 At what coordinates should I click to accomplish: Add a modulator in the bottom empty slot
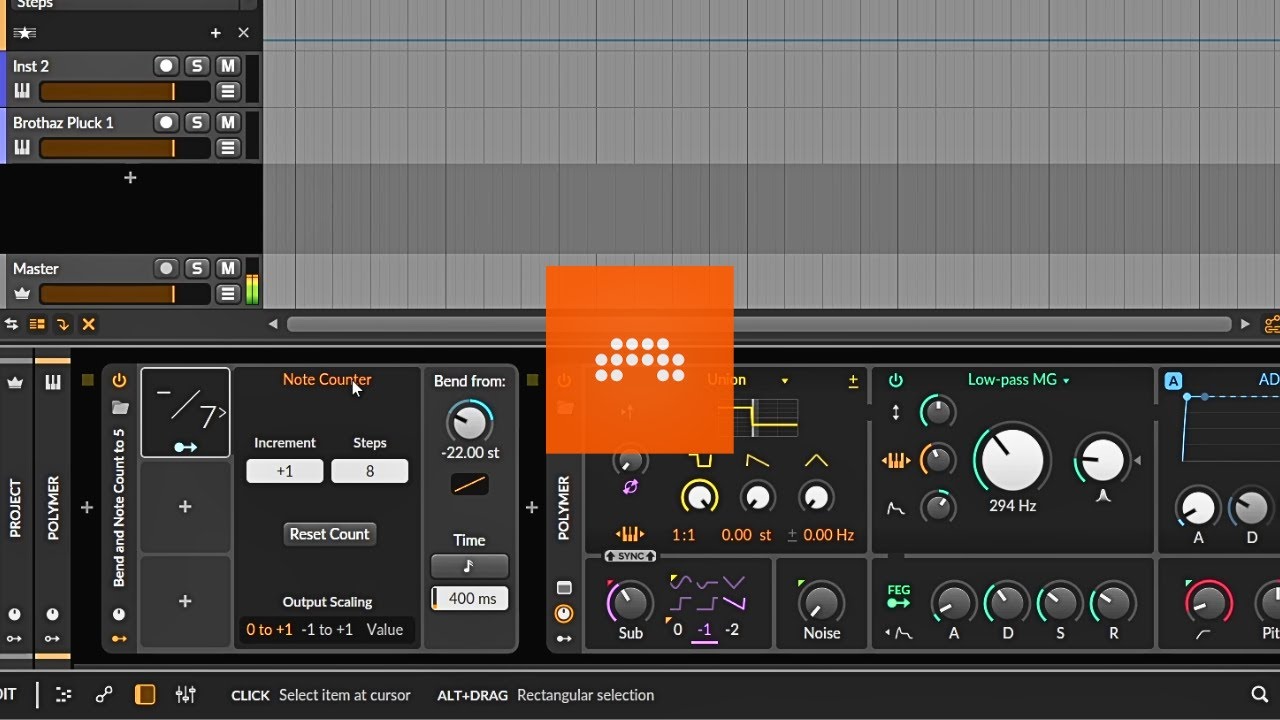185,601
